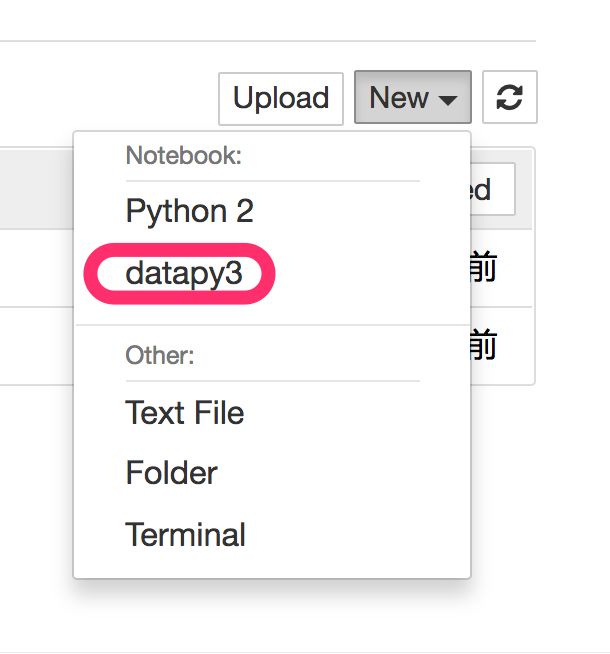The width and height of the screenshot is (610, 654).
Task: Open the New dropdown menu button
Action: (413, 97)
